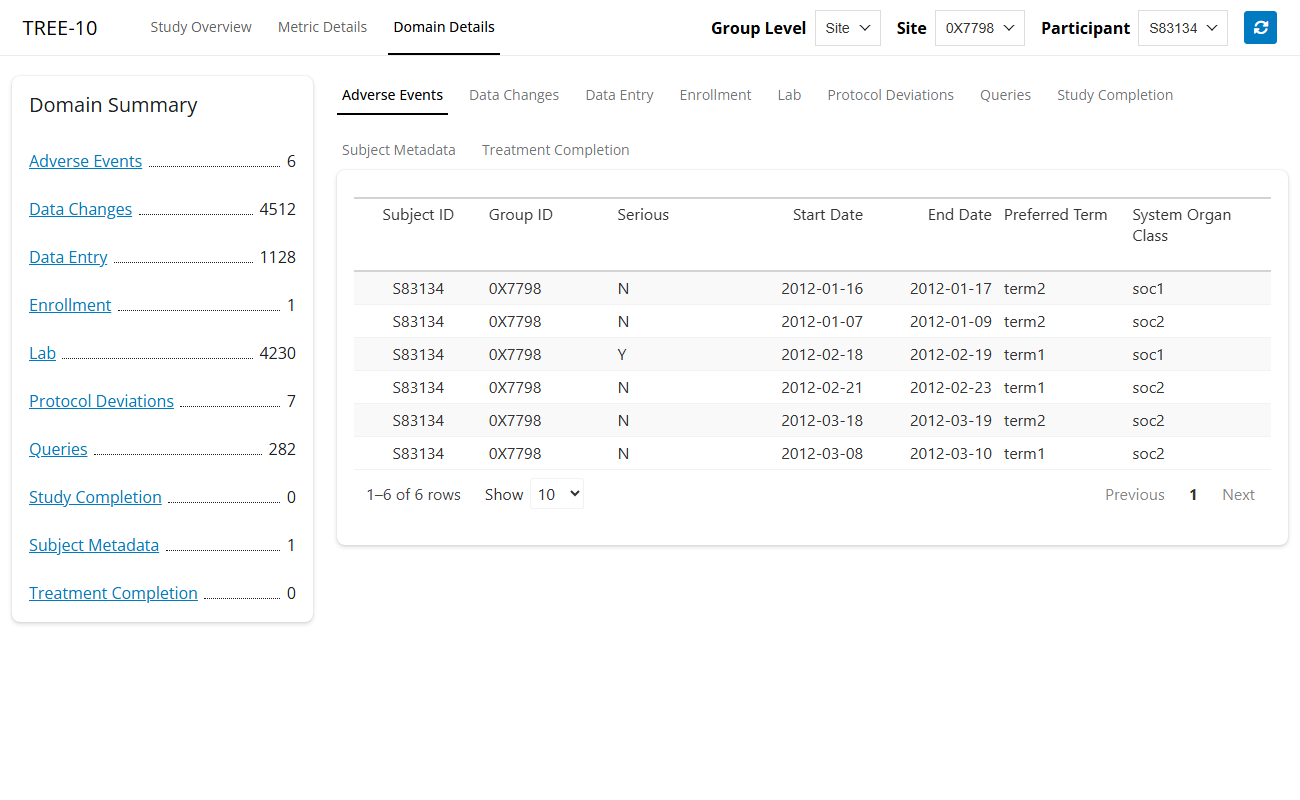This screenshot has height=800, width=1300.
Task: Click the Protocol Deviations summary link
Action: click(x=101, y=401)
